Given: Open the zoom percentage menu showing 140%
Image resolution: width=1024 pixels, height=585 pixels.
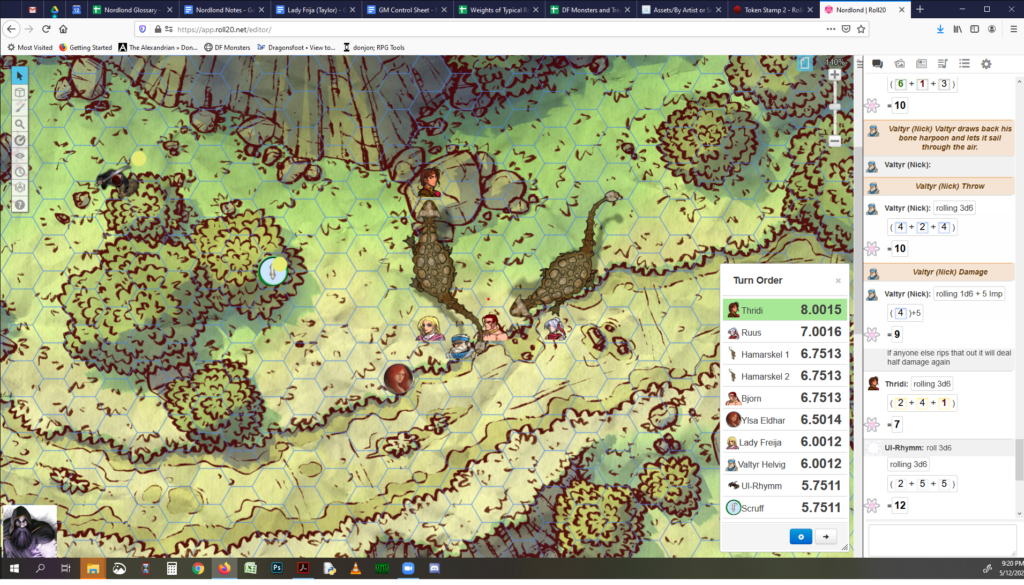Looking at the screenshot, I should (835, 62).
